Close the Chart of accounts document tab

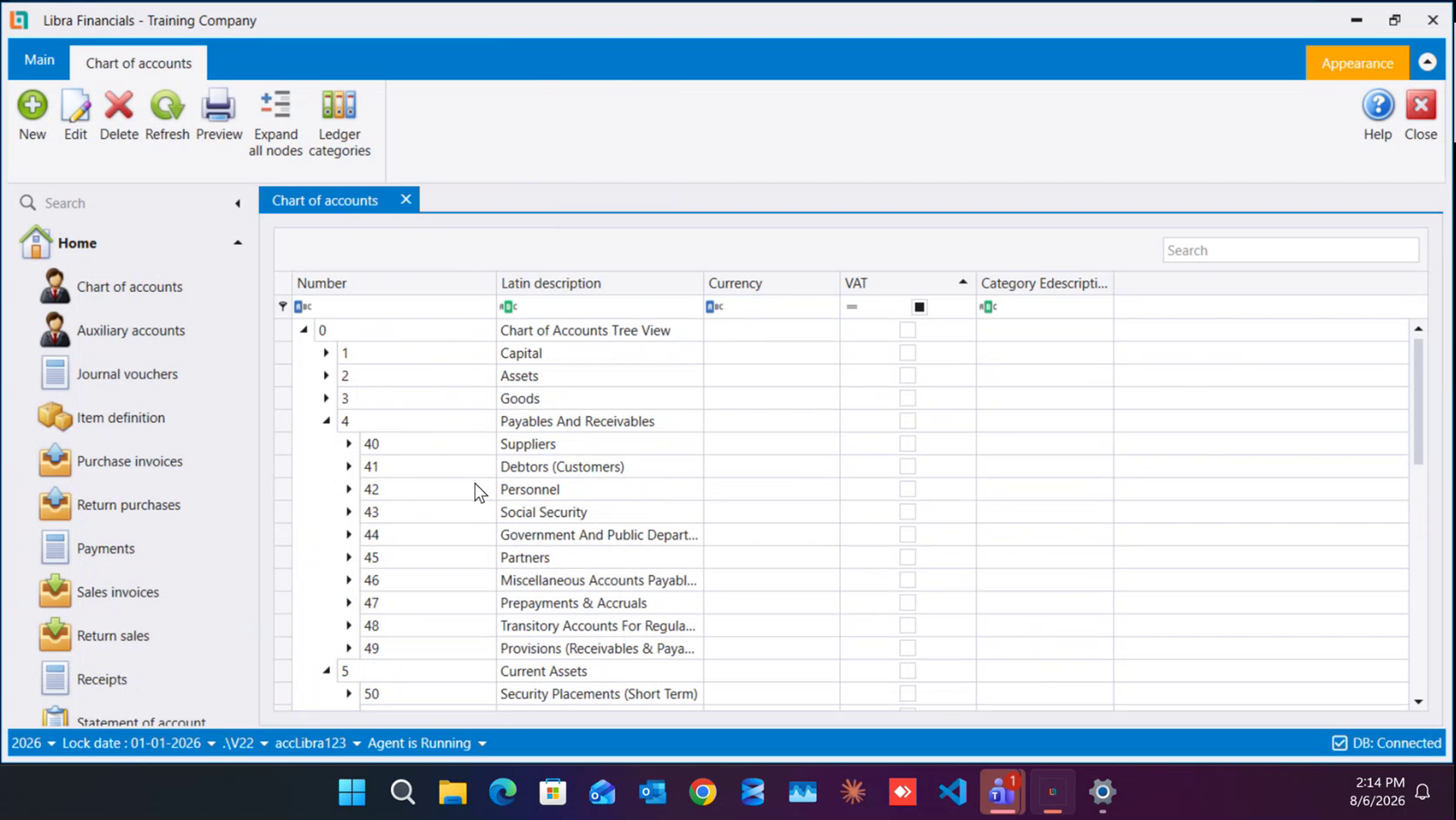[x=406, y=200]
